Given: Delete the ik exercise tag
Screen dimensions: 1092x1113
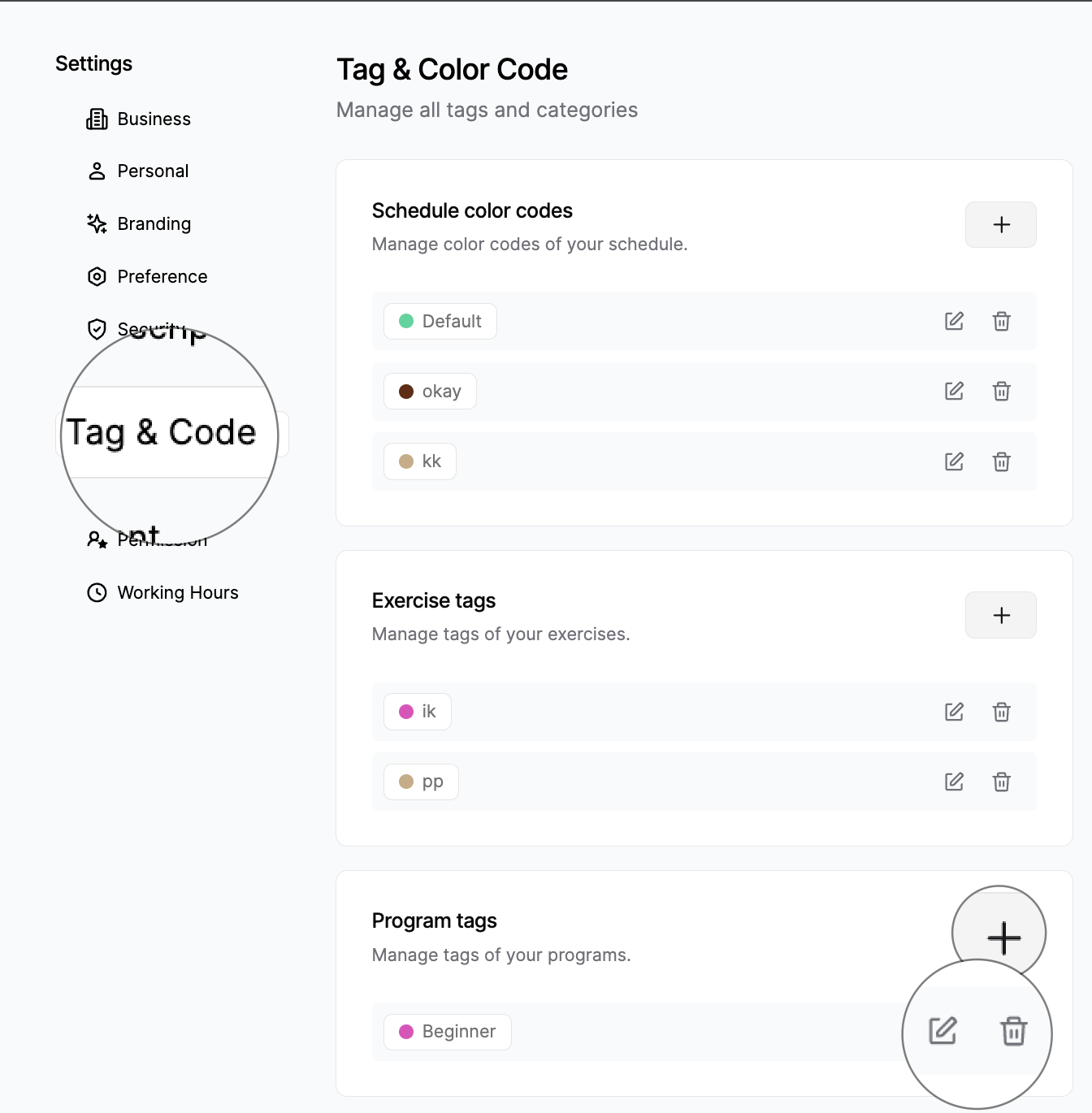Looking at the screenshot, I should (1001, 712).
